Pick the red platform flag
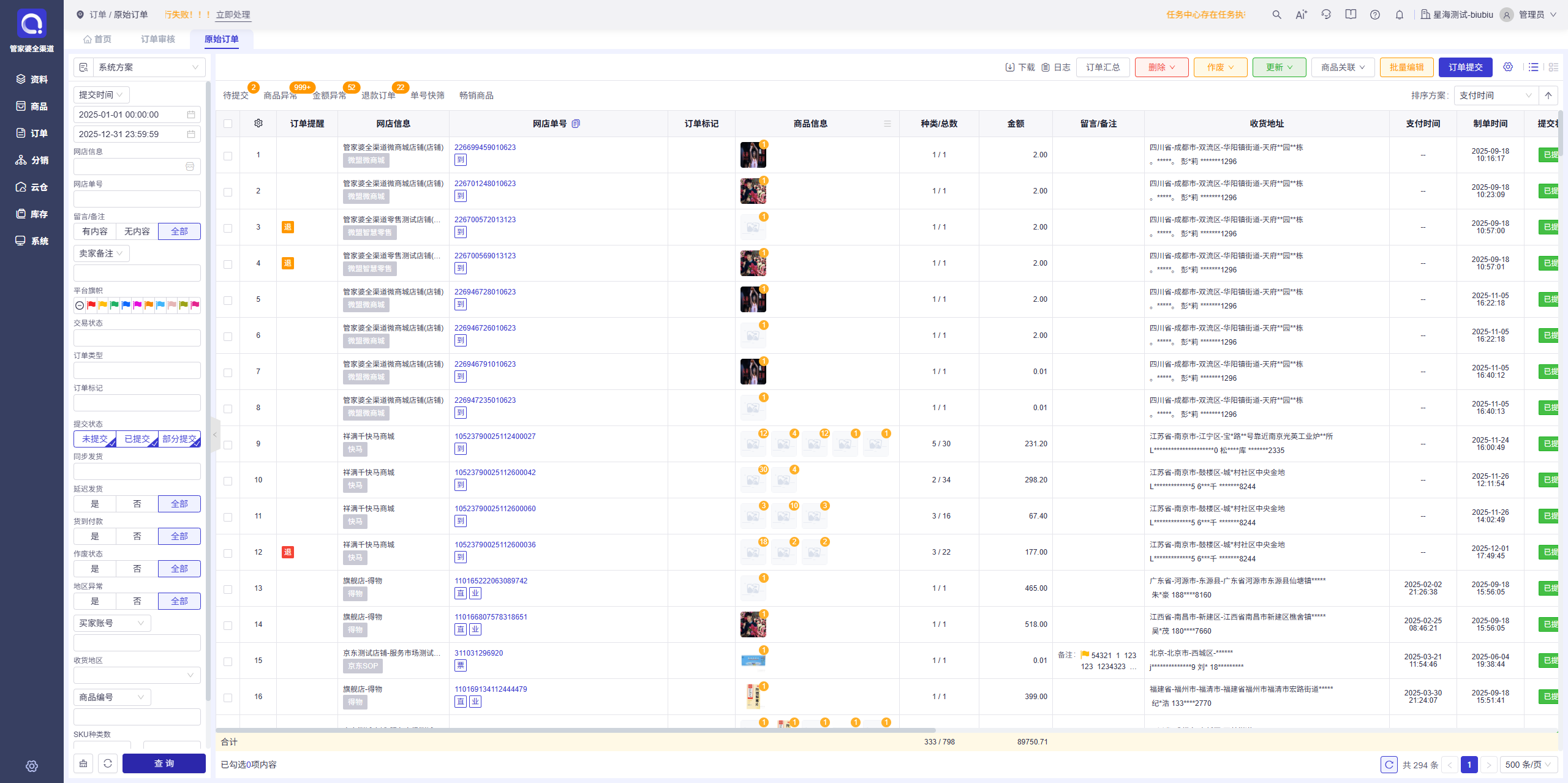 click(x=91, y=305)
